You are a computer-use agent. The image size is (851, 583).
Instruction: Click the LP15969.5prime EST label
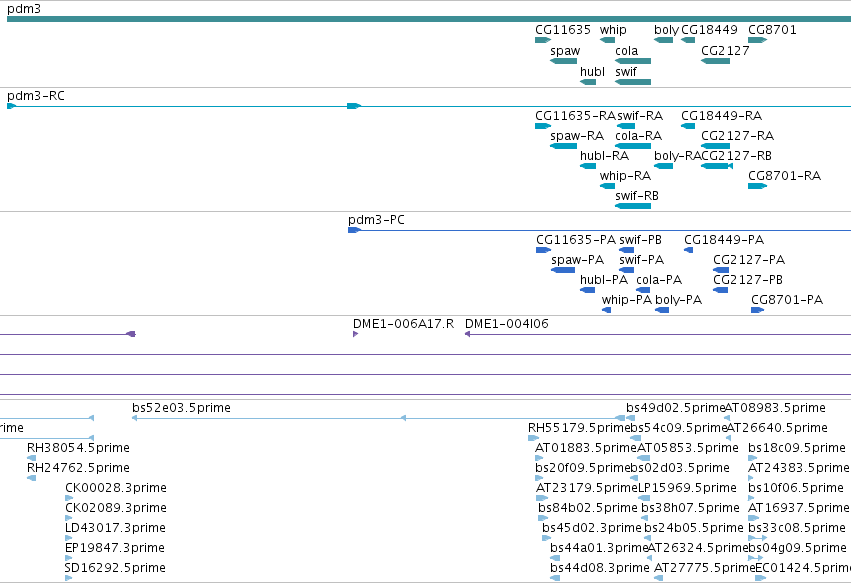tap(687, 489)
